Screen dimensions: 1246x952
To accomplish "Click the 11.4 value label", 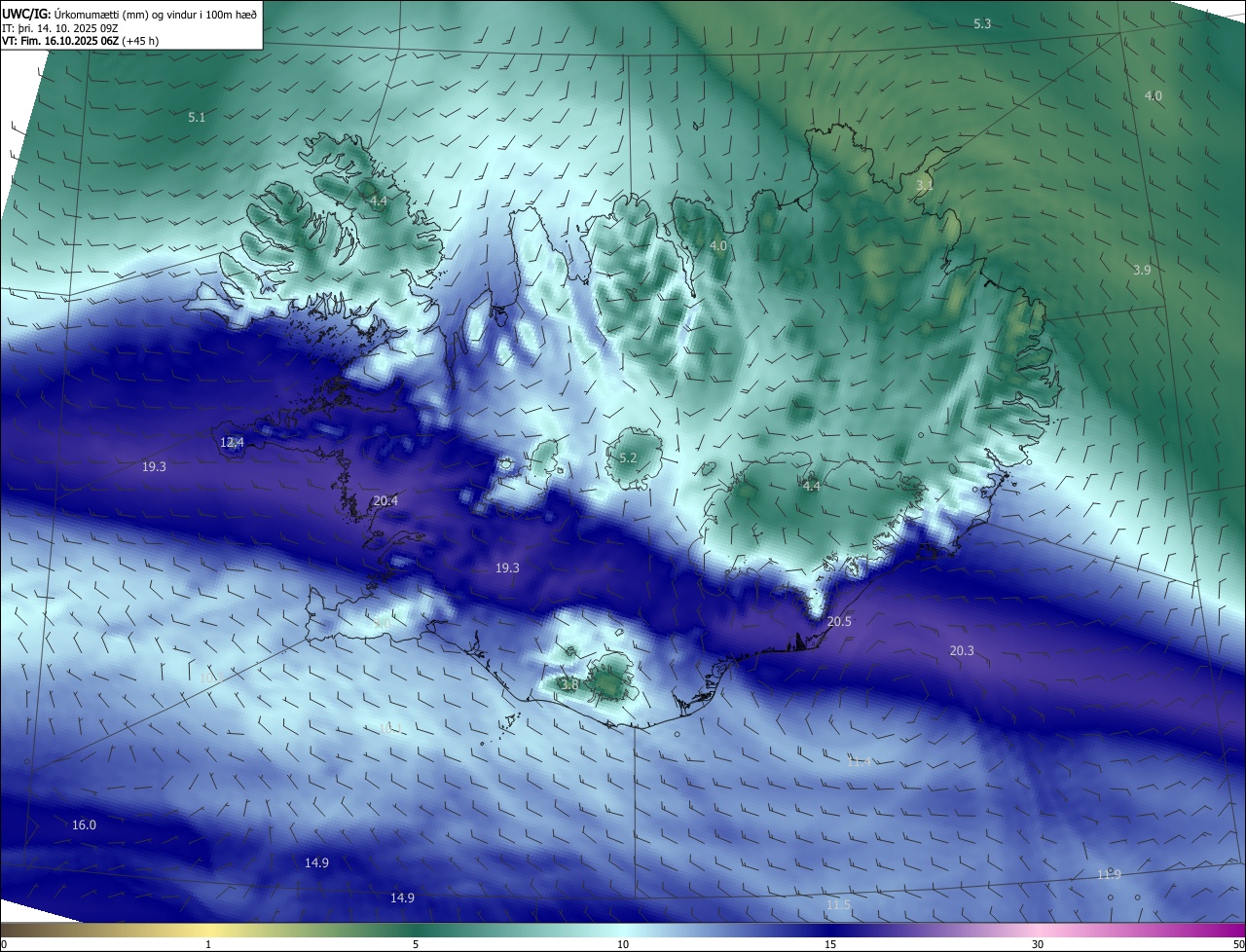I will click(x=859, y=761).
